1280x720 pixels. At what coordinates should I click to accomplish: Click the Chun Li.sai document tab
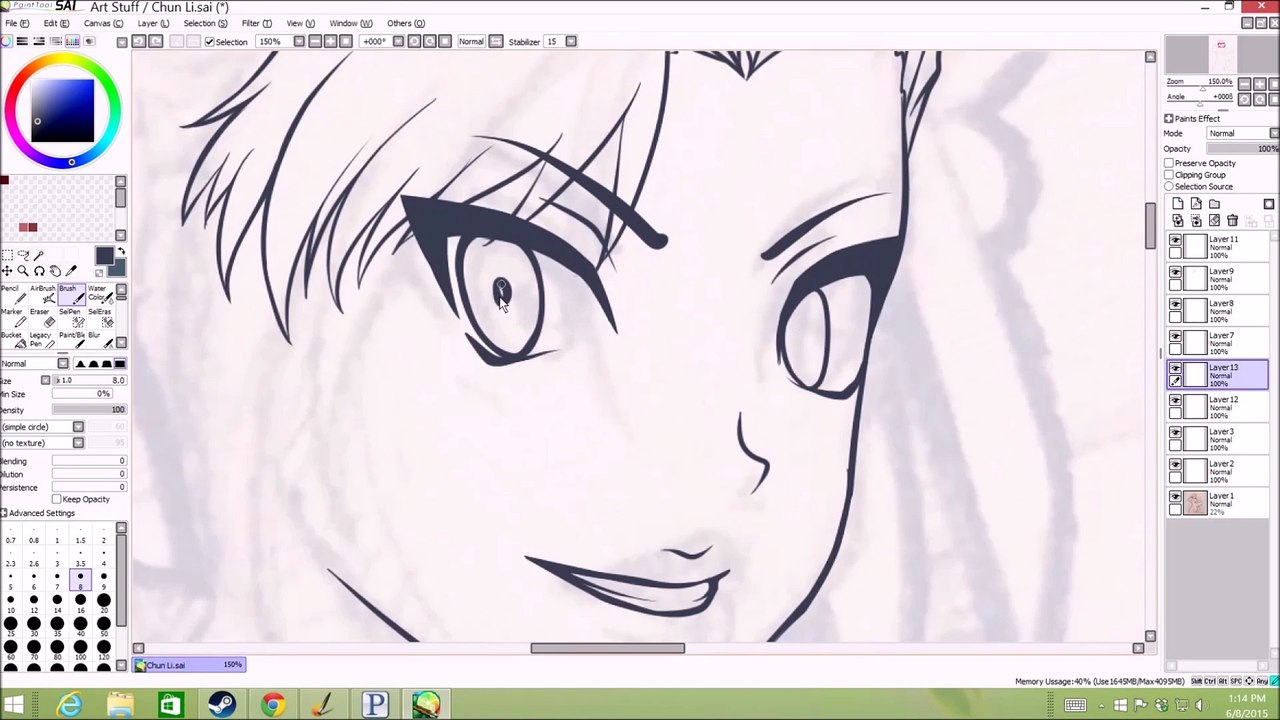click(x=191, y=665)
